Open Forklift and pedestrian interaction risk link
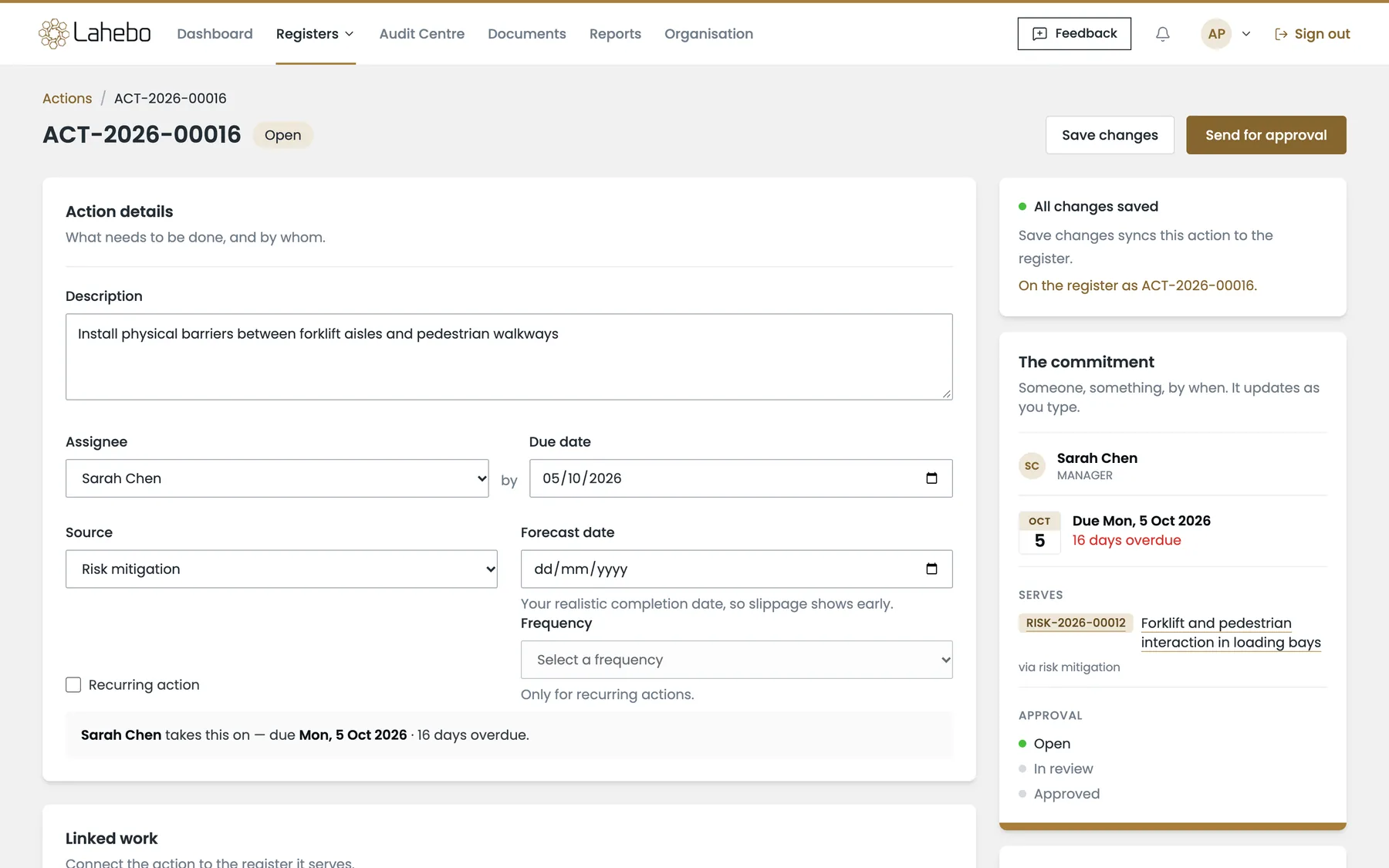This screenshot has height=868, width=1389. coord(1231,633)
